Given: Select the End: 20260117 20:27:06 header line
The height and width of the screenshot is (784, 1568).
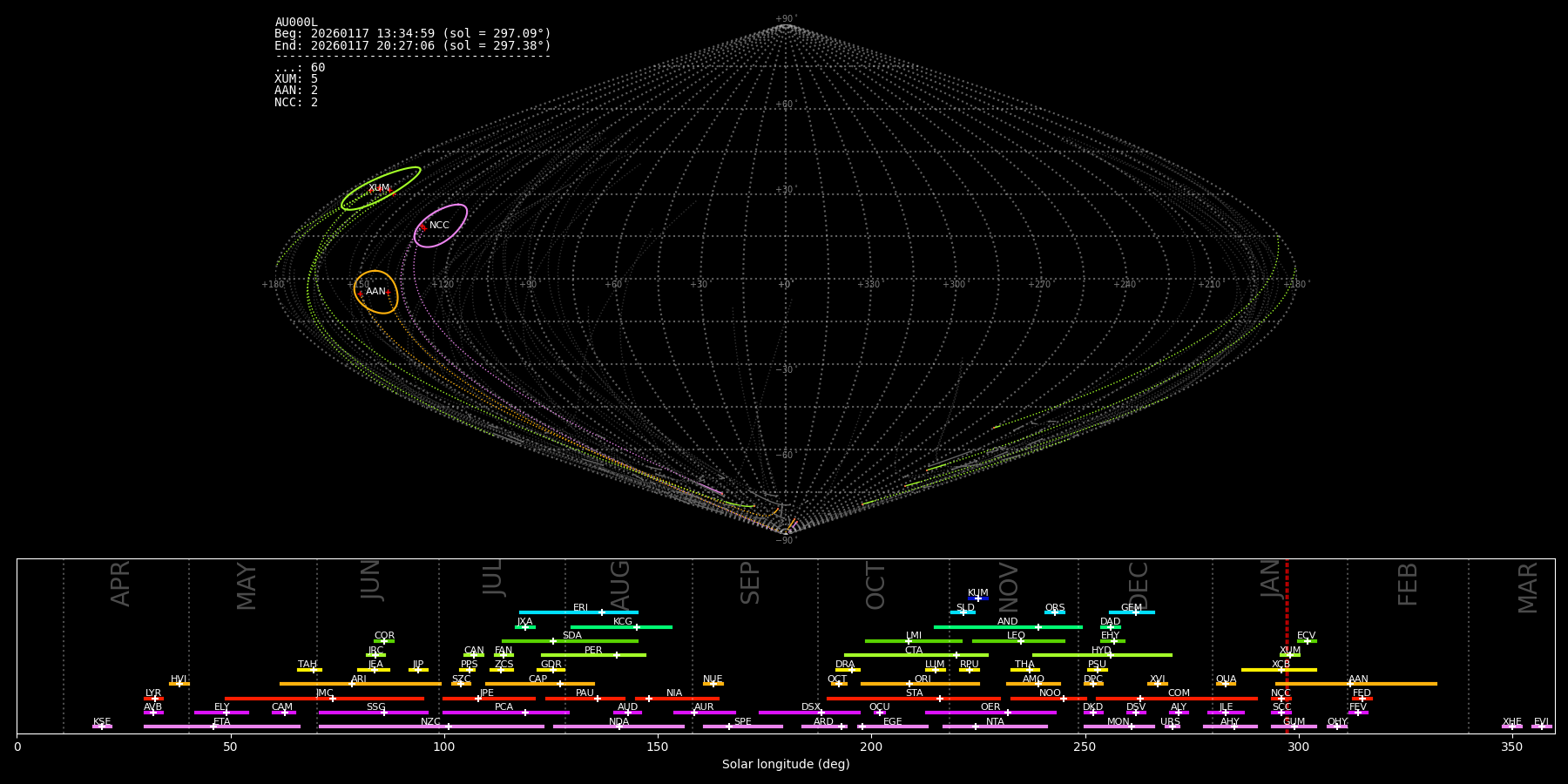Looking at the screenshot, I should 413,45.
